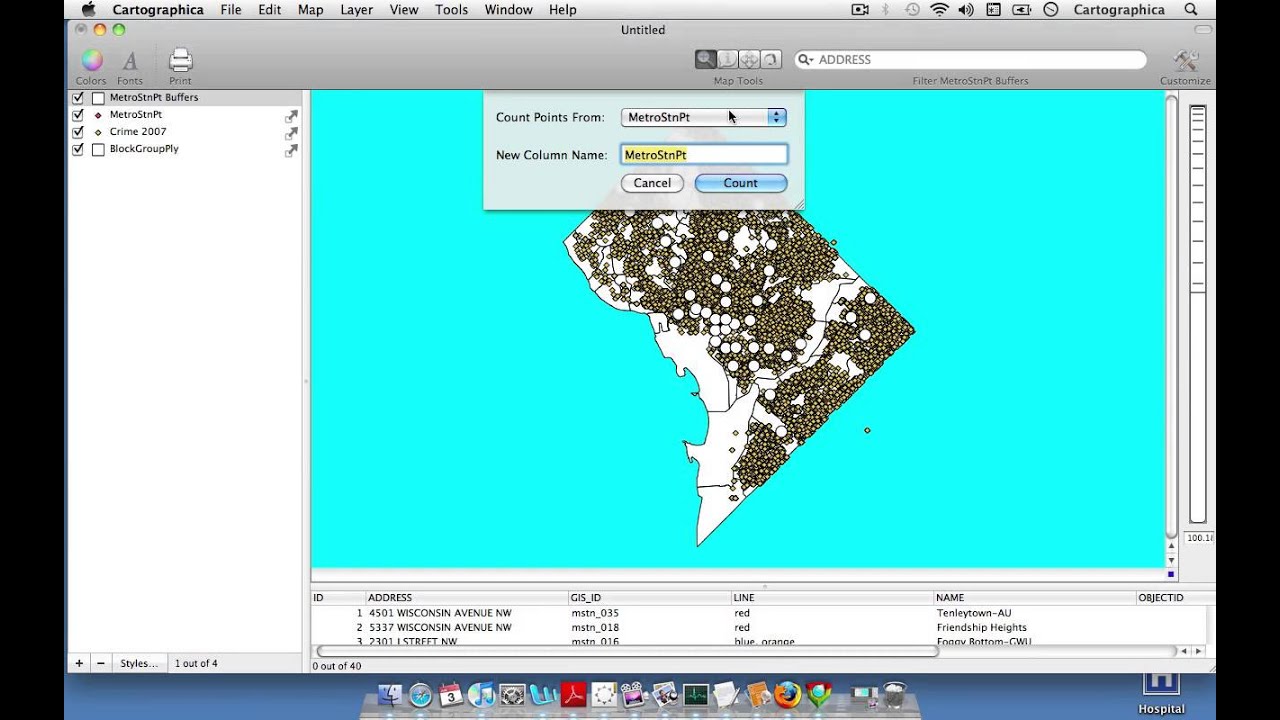This screenshot has width=1280, height=720.
Task: Launch Safari from the Dock
Action: [420, 694]
